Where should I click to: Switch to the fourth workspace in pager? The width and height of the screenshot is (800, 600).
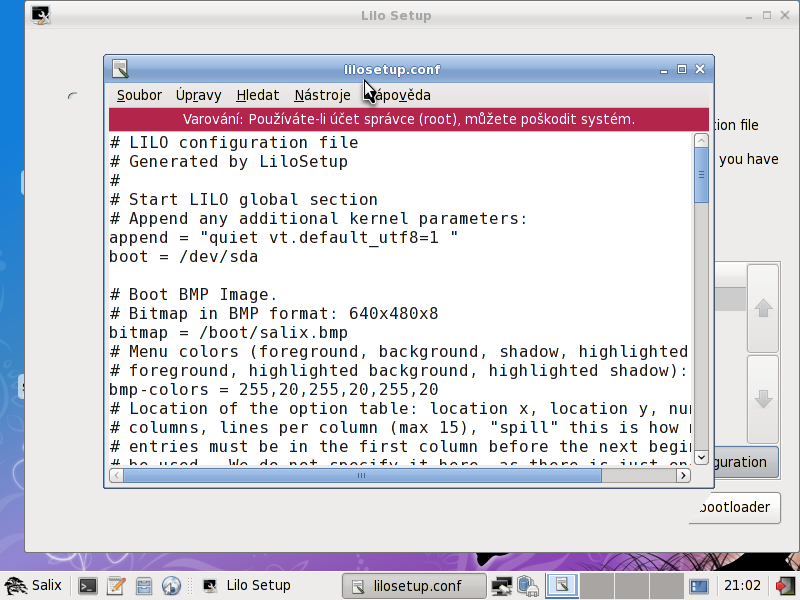(x=667, y=586)
